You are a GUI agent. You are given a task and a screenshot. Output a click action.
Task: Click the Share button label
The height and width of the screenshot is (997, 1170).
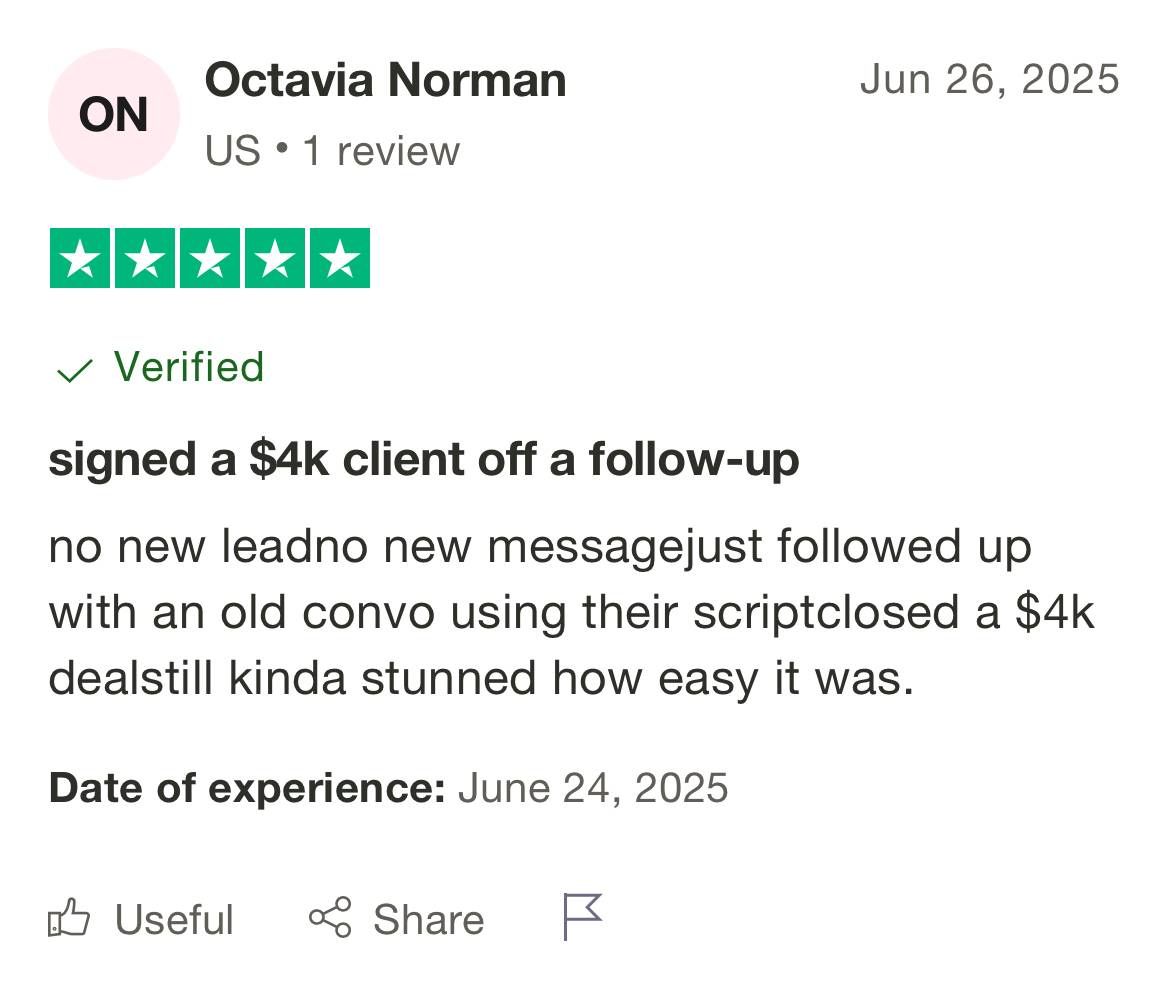[x=428, y=920]
